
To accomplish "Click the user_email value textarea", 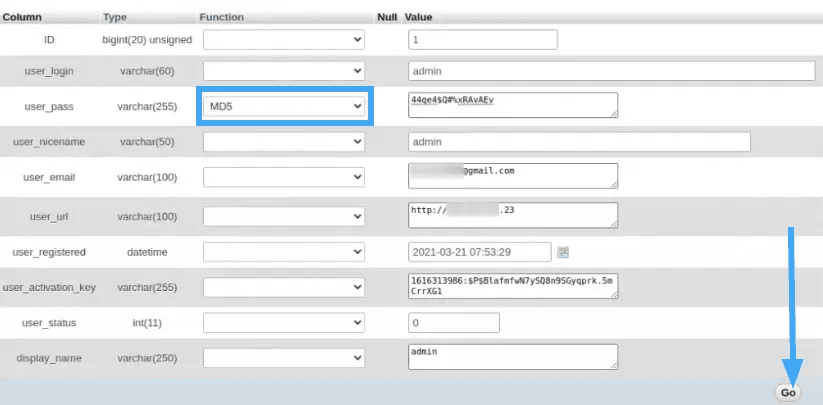I will pos(513,176).
